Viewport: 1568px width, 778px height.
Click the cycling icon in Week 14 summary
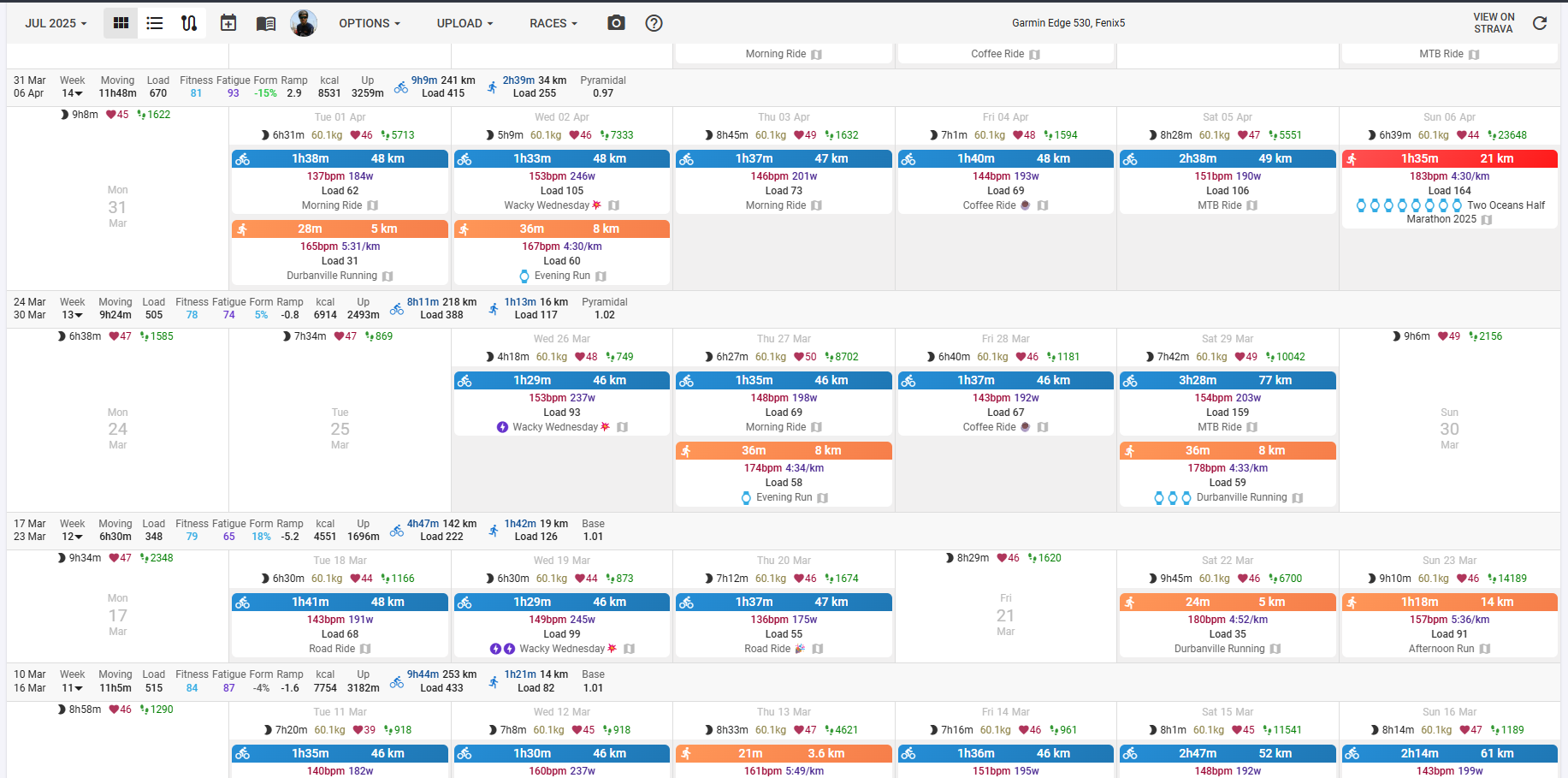tap(400, 87)
